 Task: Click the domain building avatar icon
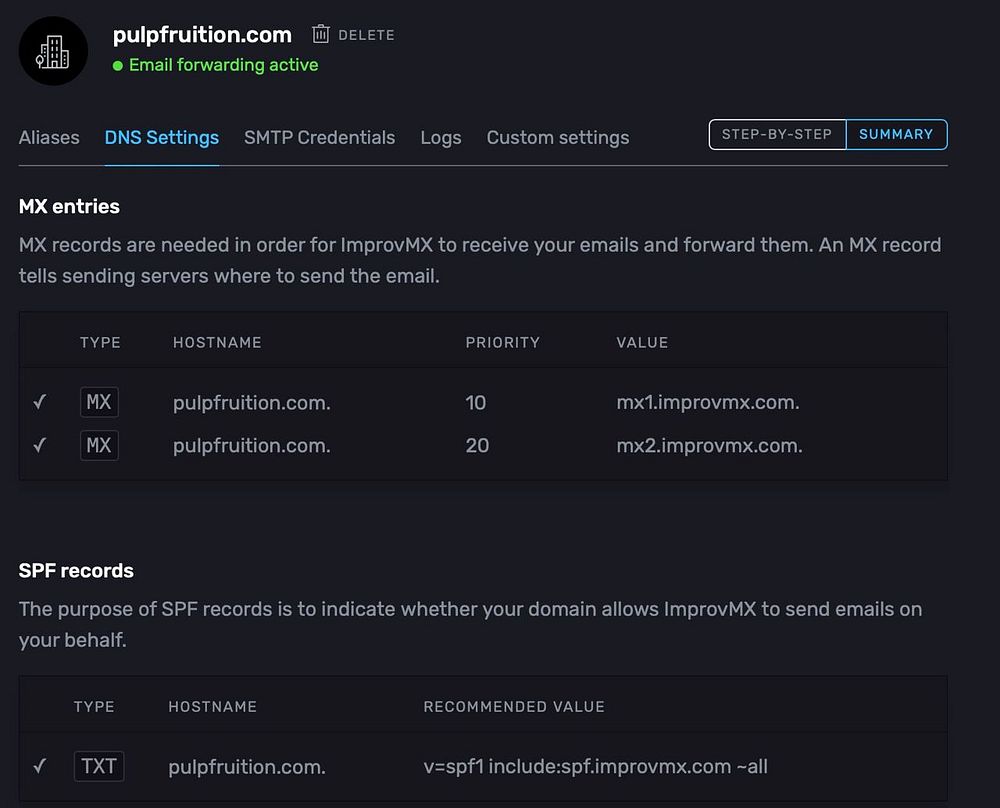click(x=53, y=51)
